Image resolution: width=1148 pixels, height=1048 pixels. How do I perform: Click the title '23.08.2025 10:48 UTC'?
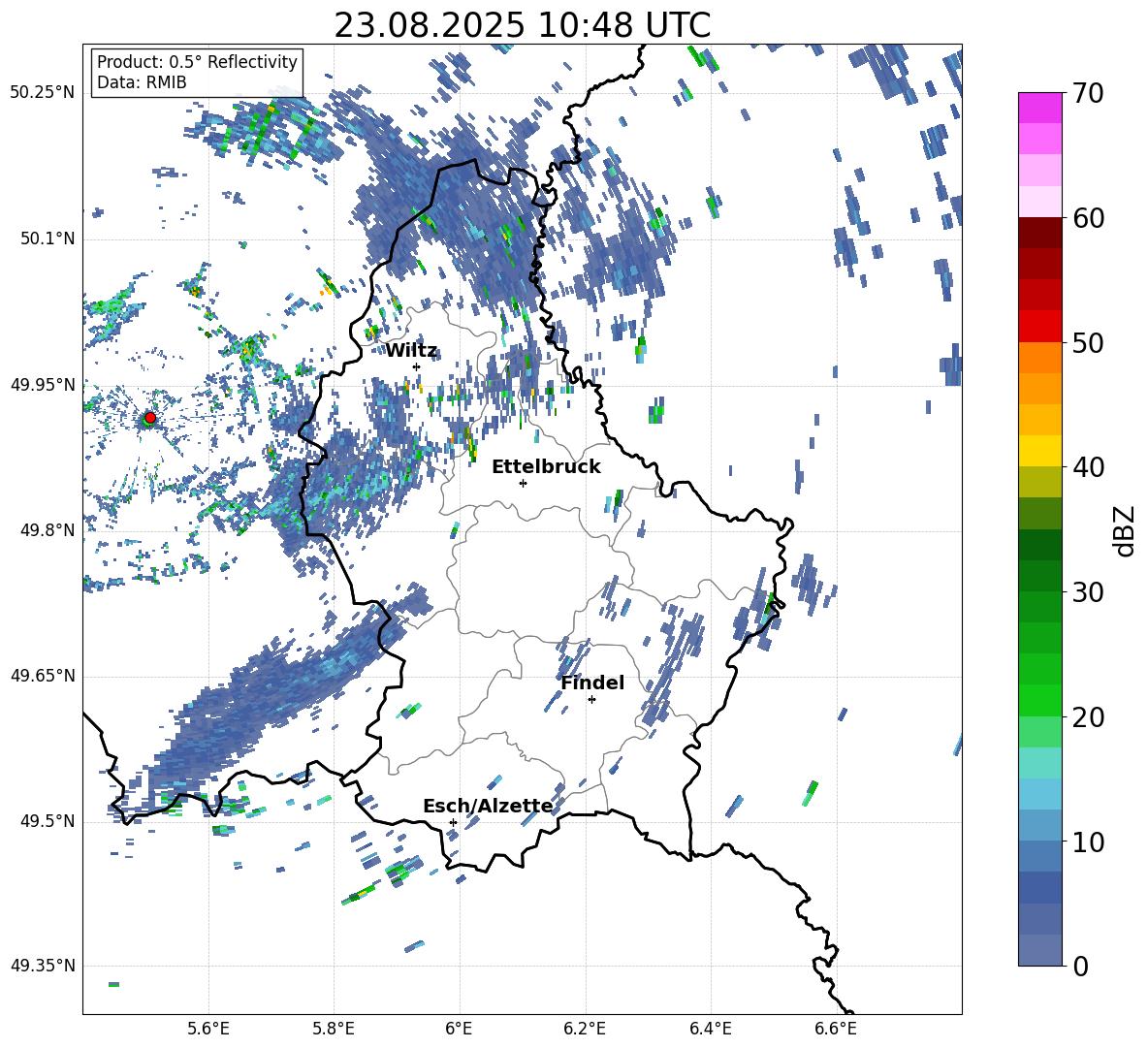click(522, 25)
